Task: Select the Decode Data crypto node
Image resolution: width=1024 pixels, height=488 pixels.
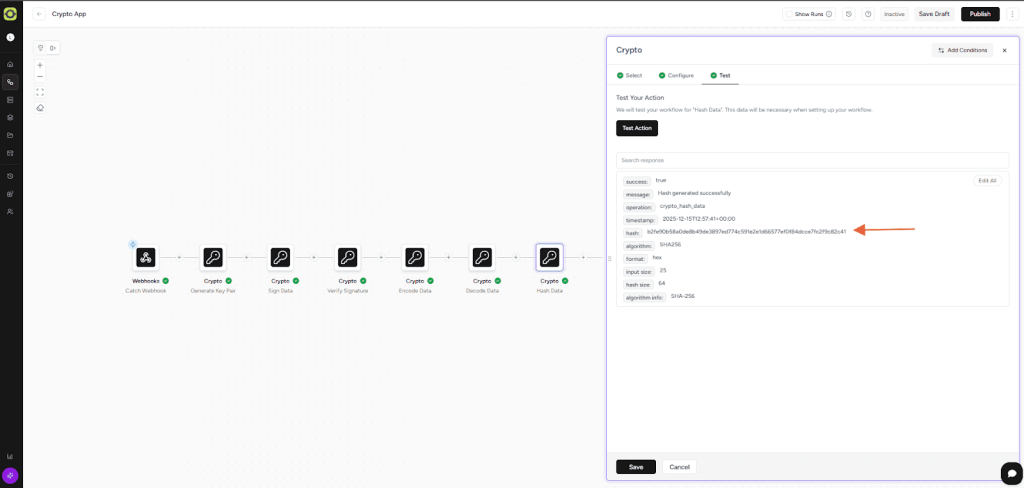Action: [482, 258]
